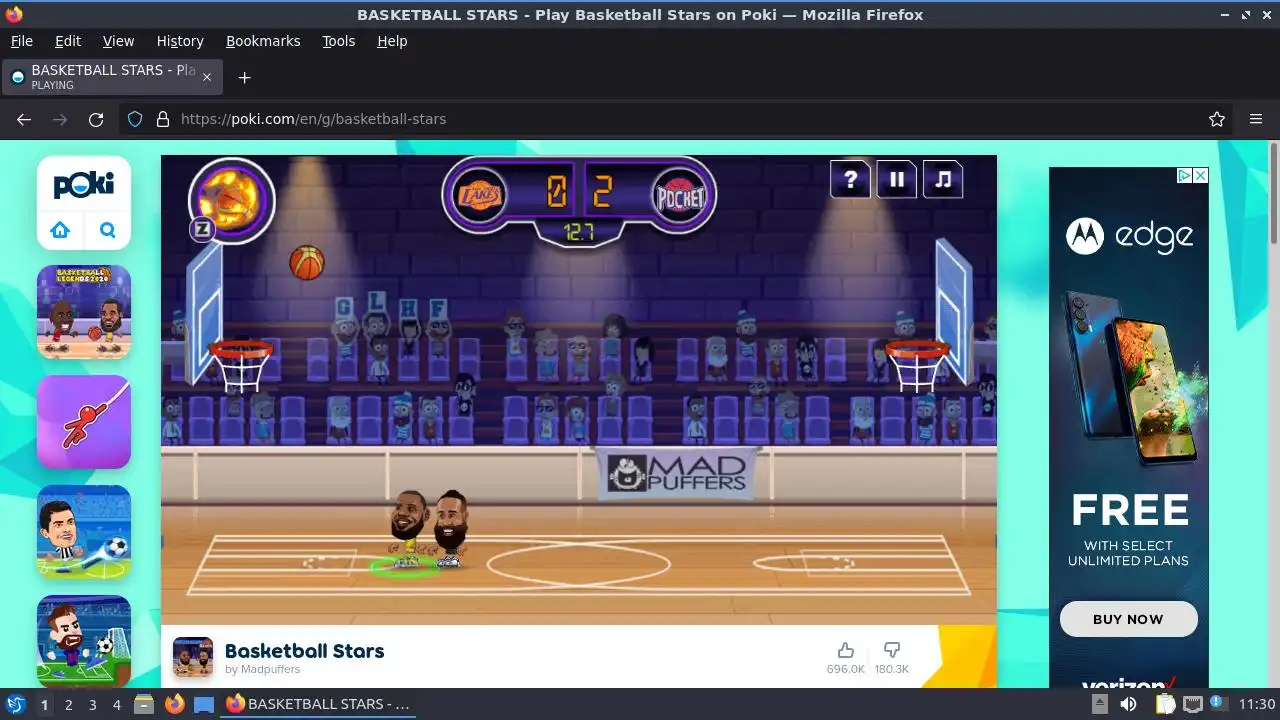Click the Lakers team logo on scoreboard
Viewport: 1280px width, 720px height.
[x=479, y=195]
